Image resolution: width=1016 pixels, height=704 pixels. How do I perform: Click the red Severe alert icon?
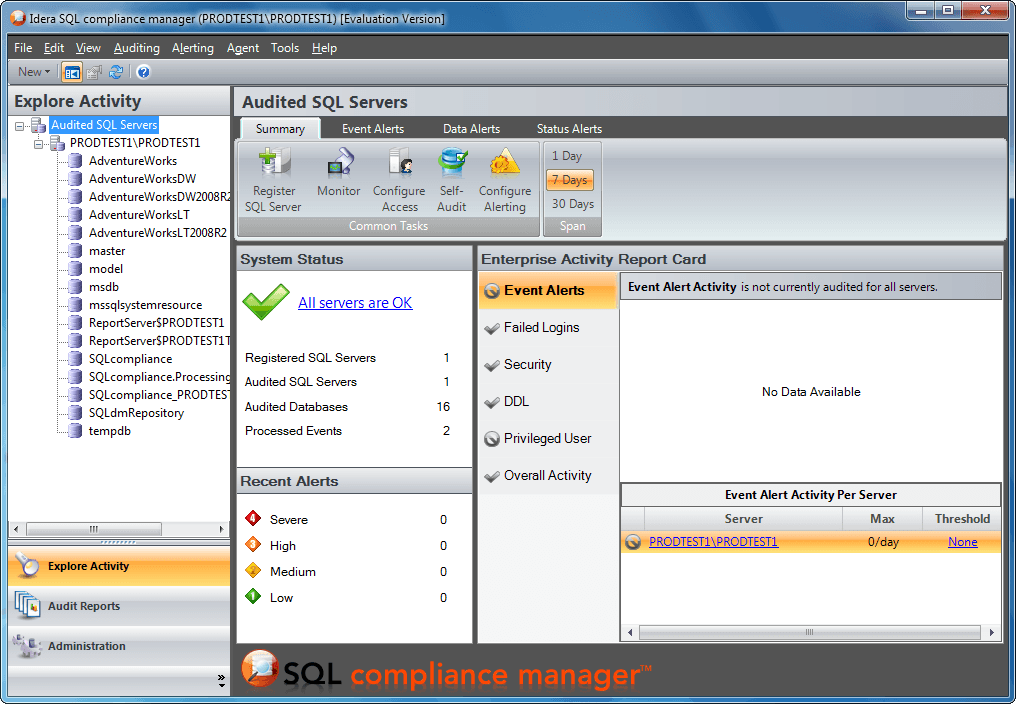click(253, 519)
